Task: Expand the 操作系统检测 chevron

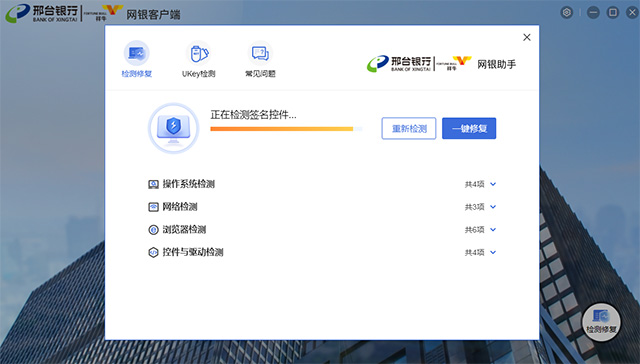Action: [x=493, y=184]
